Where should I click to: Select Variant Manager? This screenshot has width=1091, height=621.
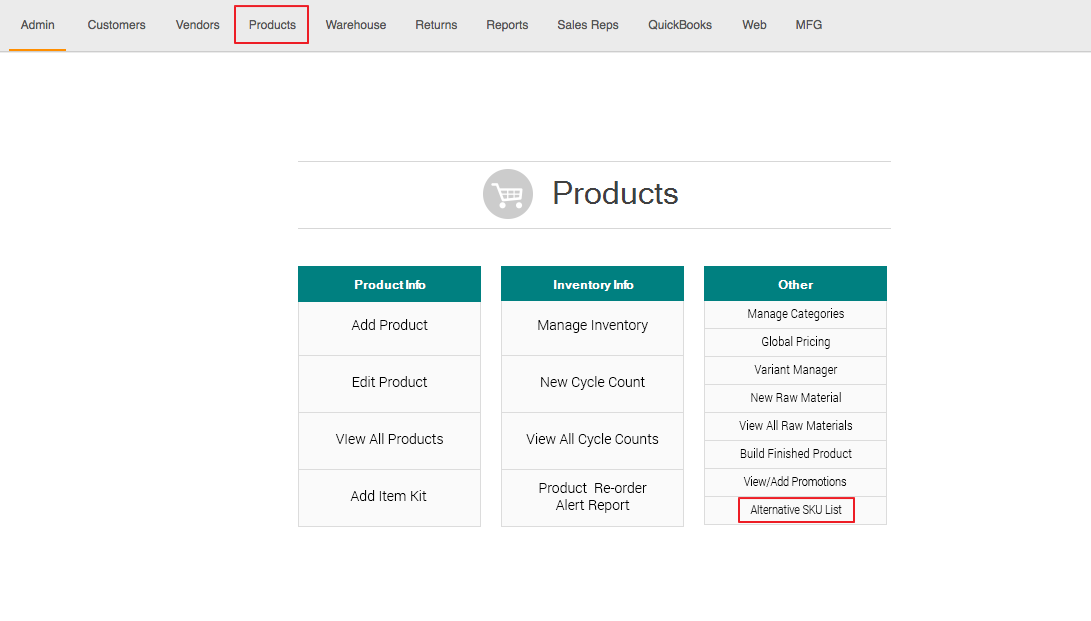tap(795, 370)
